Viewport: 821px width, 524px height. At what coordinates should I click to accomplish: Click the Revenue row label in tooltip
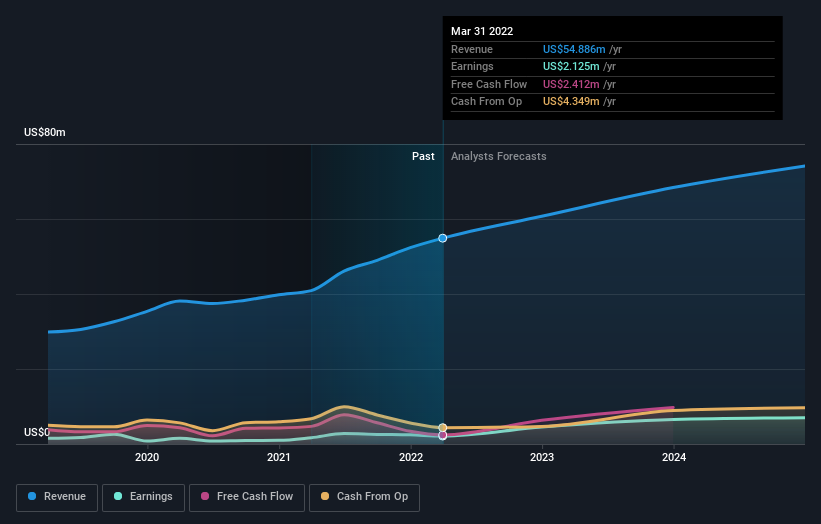pos(472,49)
